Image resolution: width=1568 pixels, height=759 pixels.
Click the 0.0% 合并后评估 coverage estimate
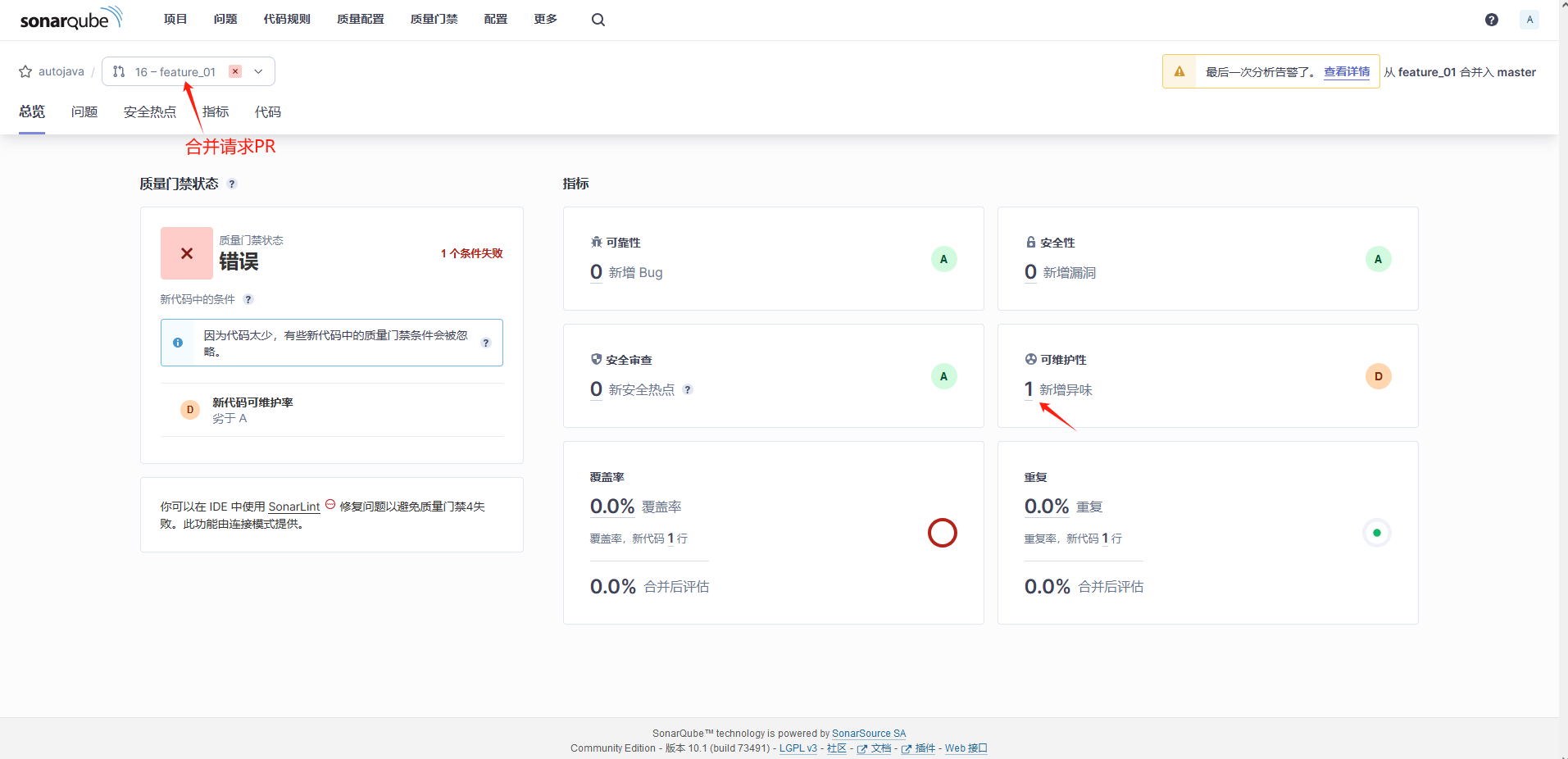[650, 587]
